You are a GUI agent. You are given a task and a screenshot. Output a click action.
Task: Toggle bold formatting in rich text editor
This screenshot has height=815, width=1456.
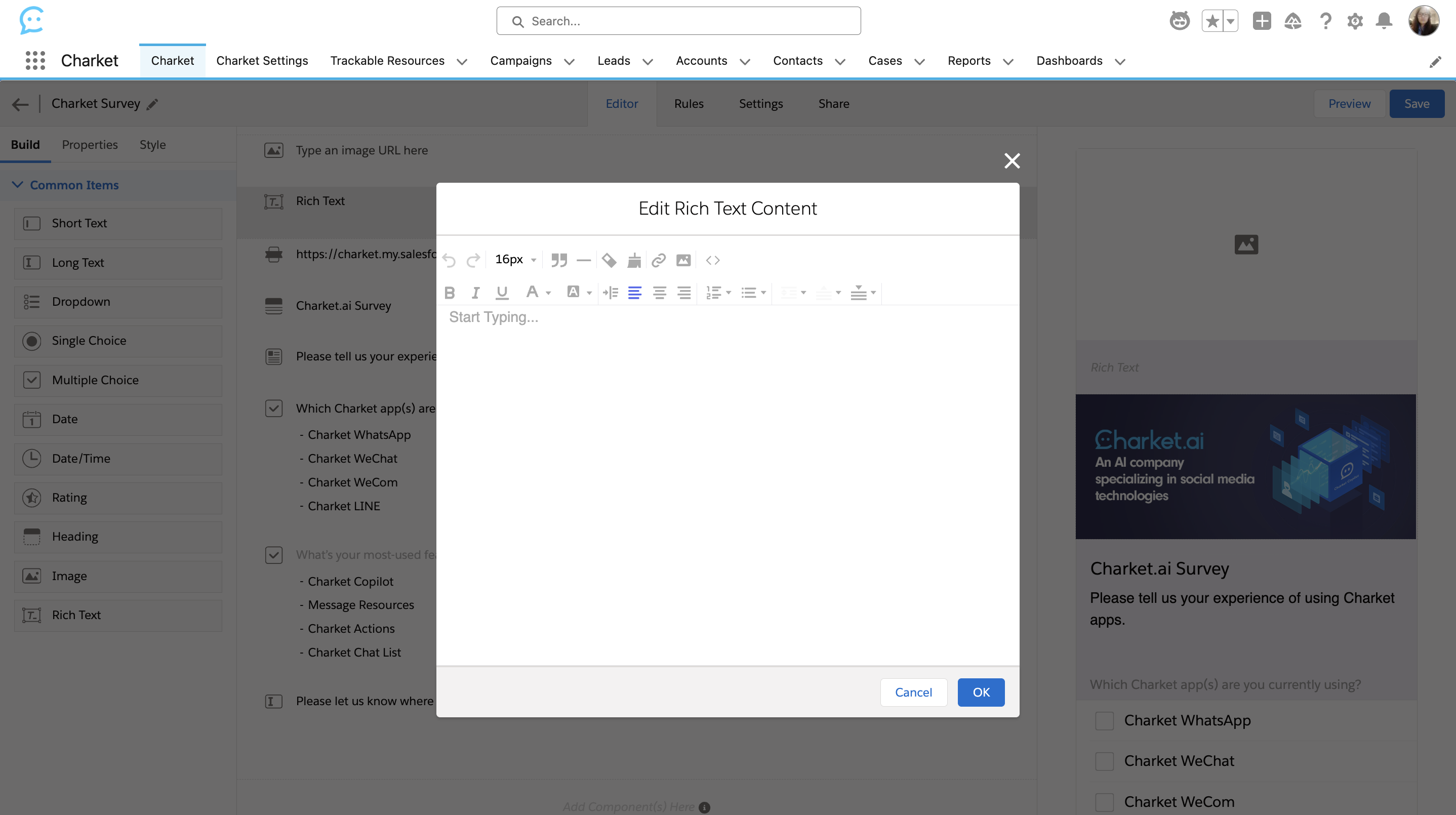point(450,293)
